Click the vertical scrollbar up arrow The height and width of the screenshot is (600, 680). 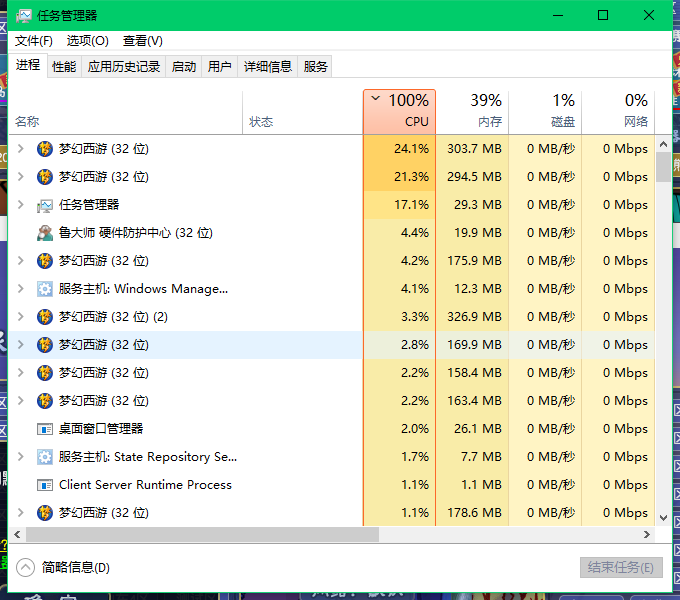click(x=663, y=144)
